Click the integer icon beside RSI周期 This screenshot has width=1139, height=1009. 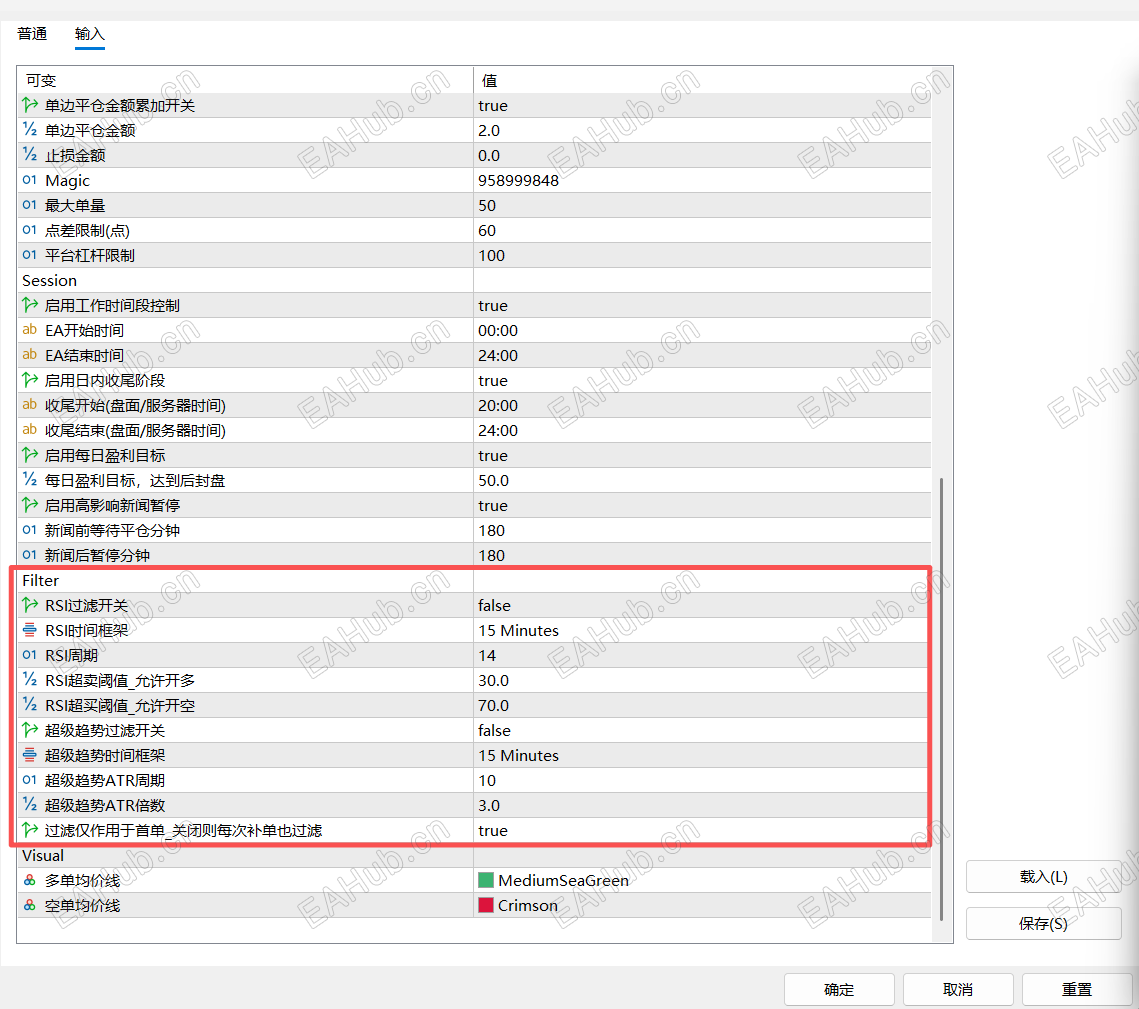[30, 655]
